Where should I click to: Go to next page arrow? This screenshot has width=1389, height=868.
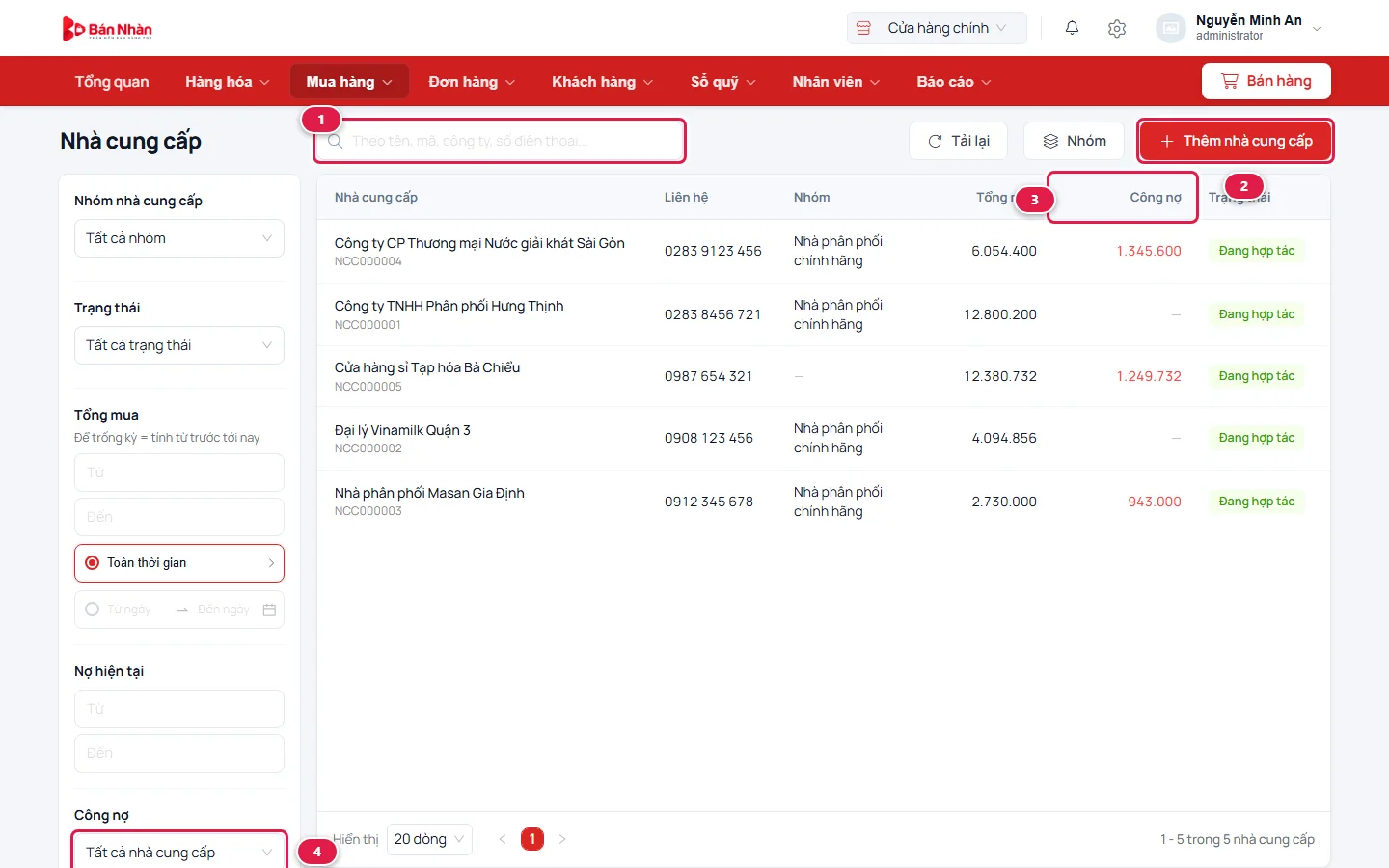coord(562,839)
